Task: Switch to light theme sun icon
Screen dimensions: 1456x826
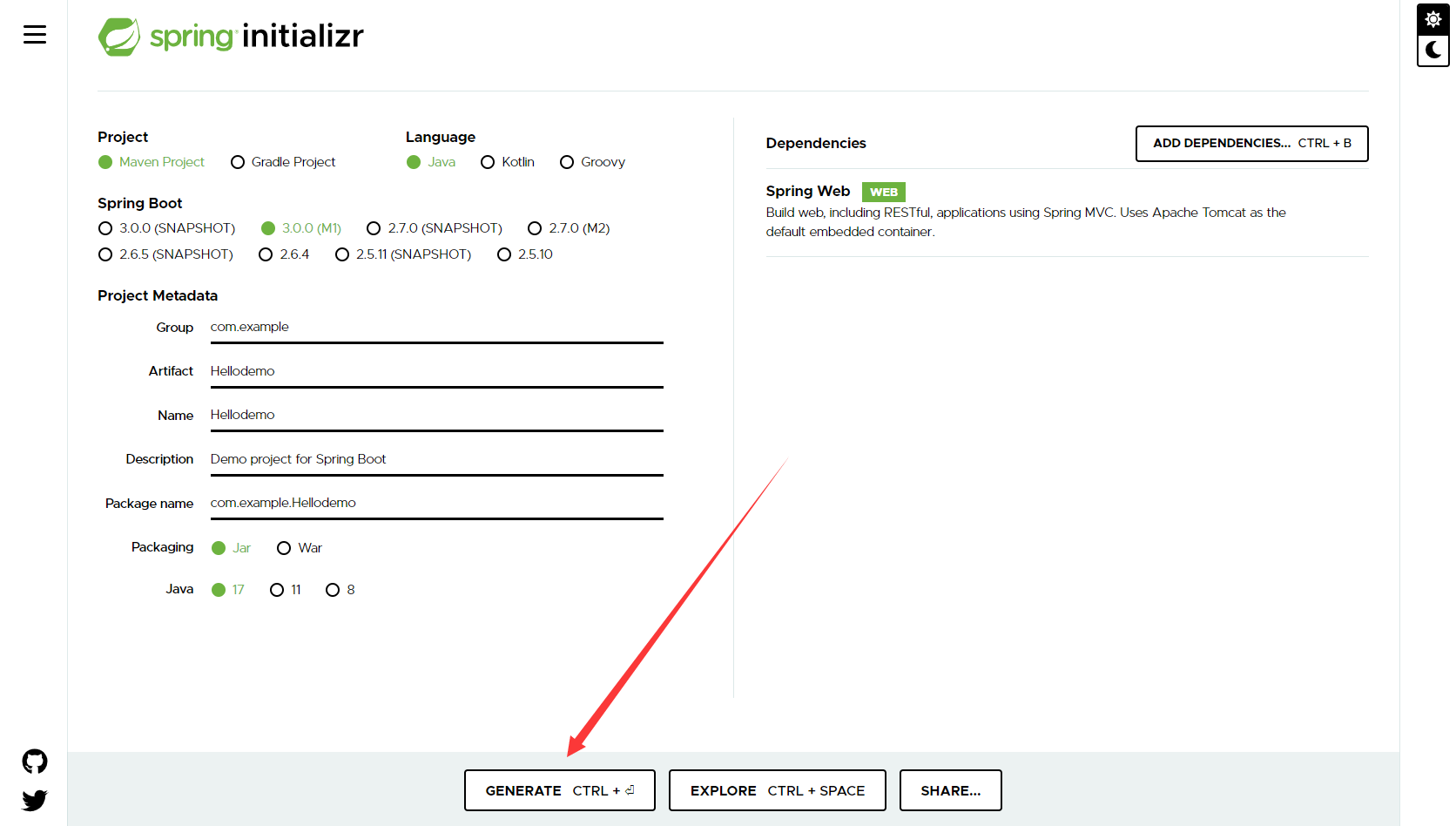Action: pos(1432,19)
